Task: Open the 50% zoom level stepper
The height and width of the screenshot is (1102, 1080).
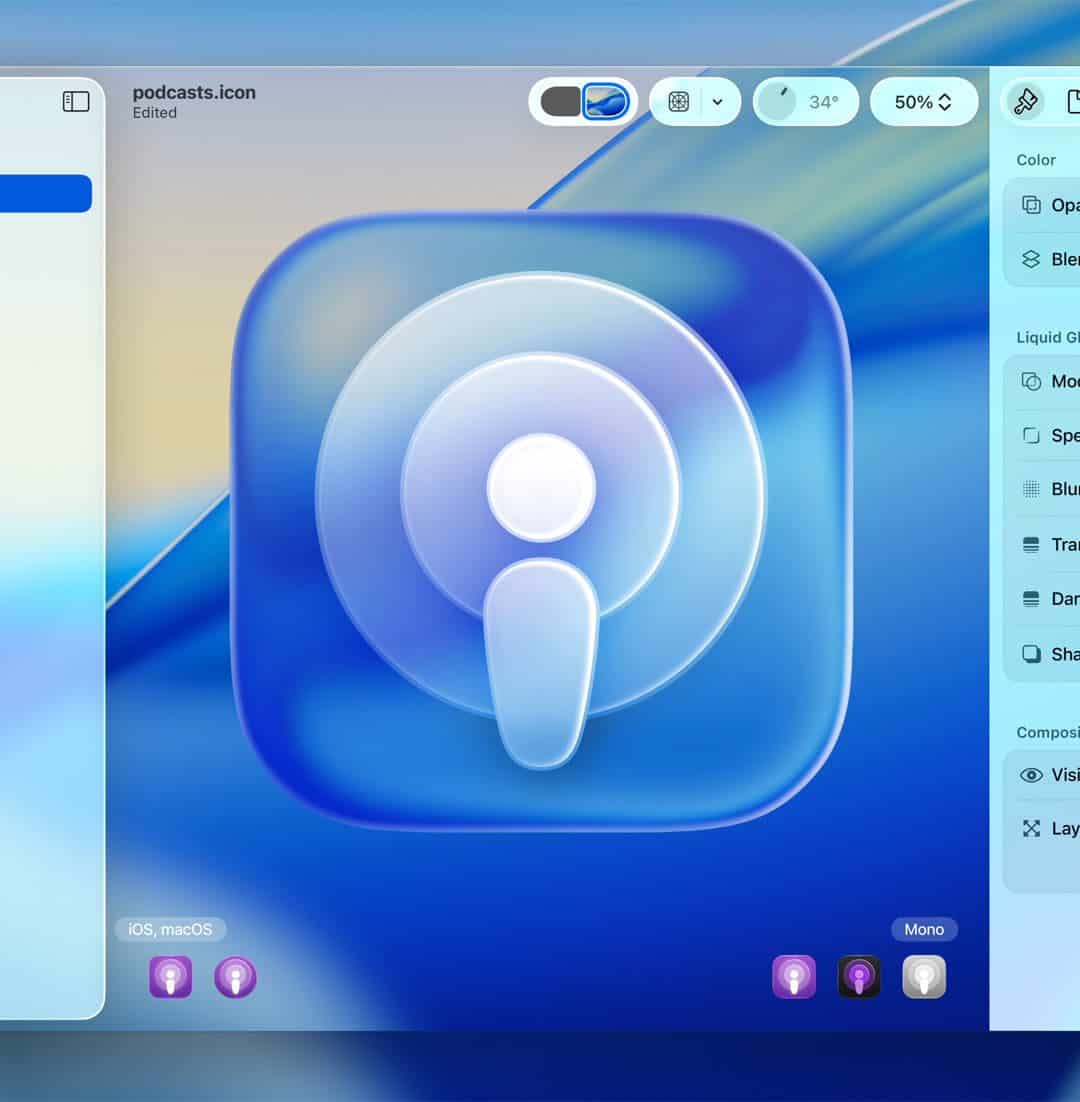Action: point(922,101)
